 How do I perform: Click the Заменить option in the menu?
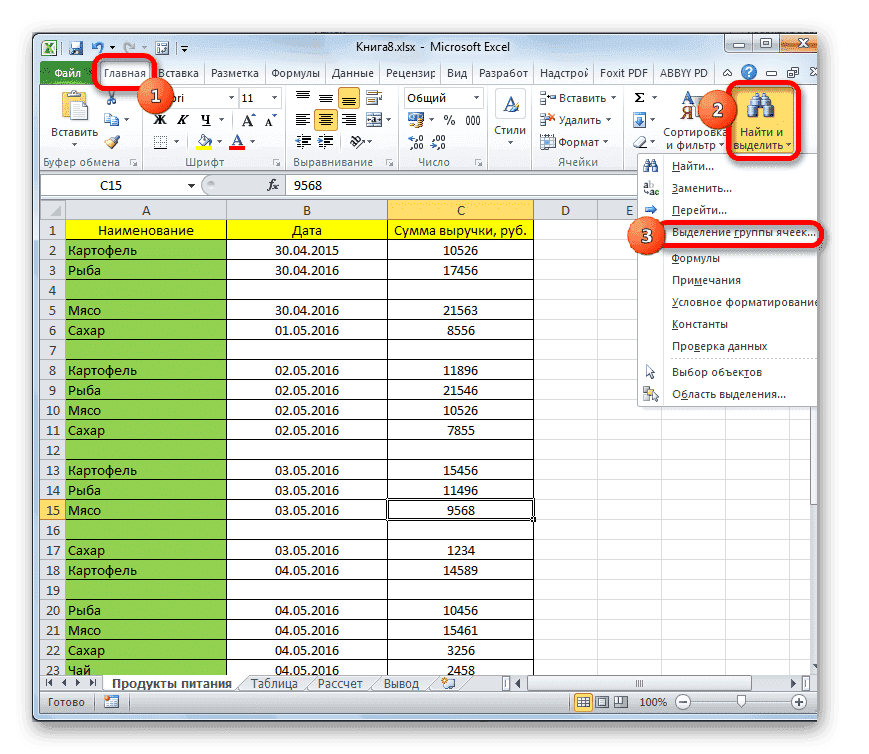pos(700,187)
